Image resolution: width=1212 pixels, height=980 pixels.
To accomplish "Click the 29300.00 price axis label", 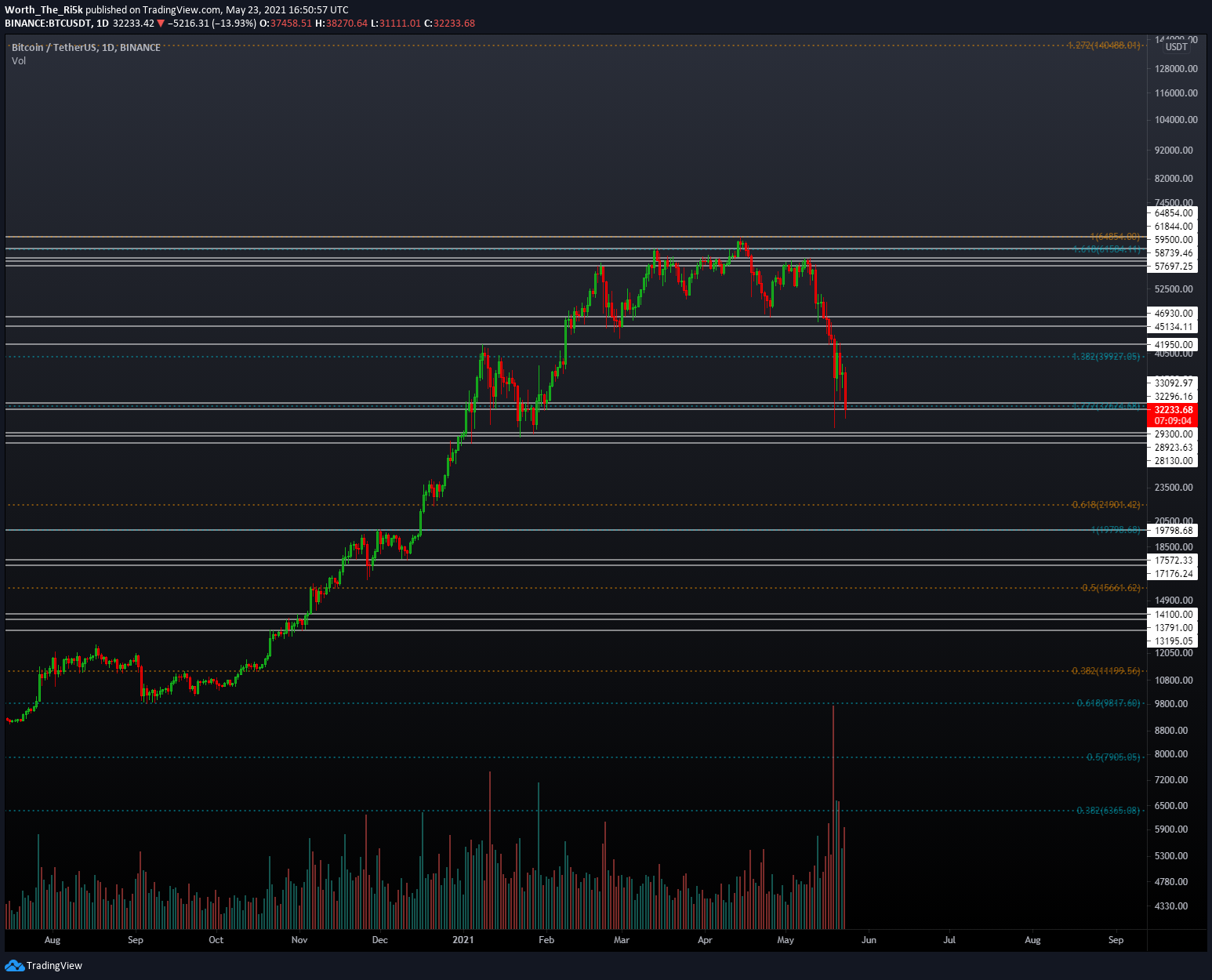I will click(x=1174, y=434).
